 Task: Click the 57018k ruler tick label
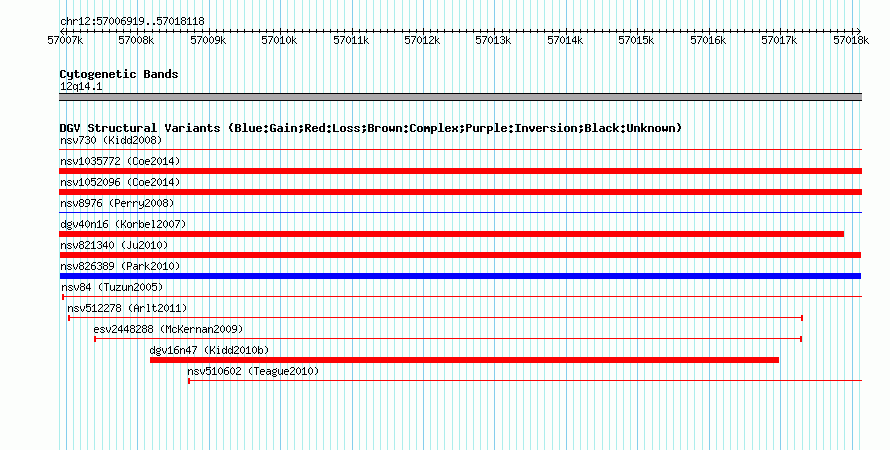click(x=851, y=41)
